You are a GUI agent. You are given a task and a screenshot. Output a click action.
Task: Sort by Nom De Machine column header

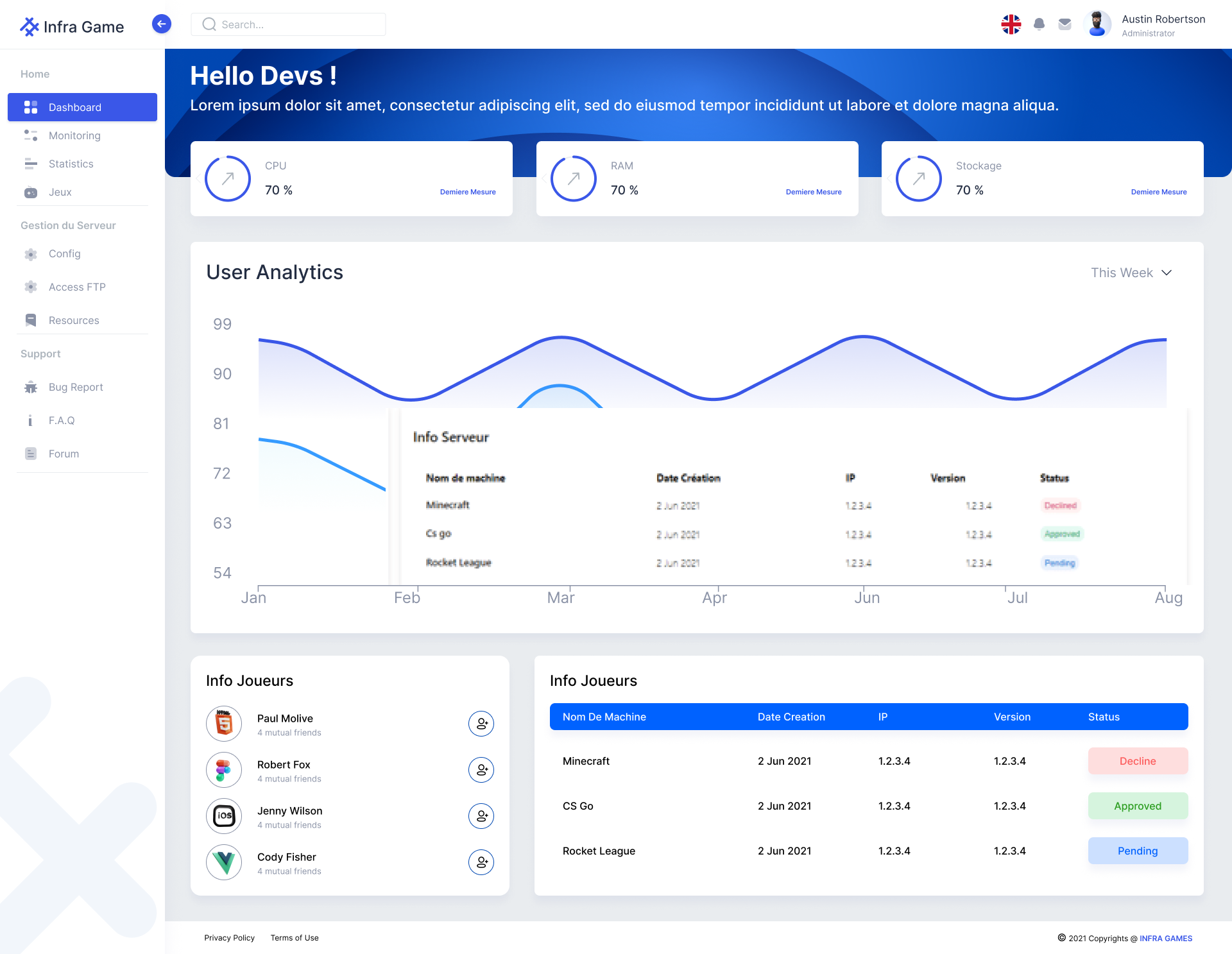[604, 717]
